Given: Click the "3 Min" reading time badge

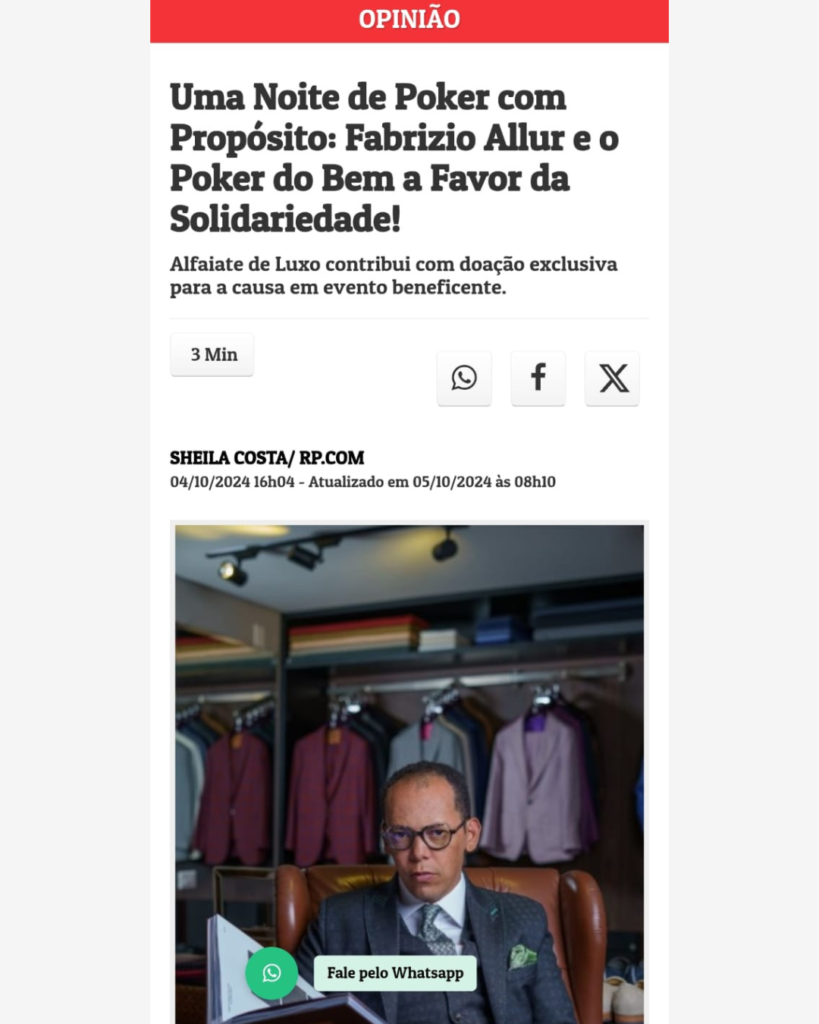Looking at the screenshot, I should (212, 355).
